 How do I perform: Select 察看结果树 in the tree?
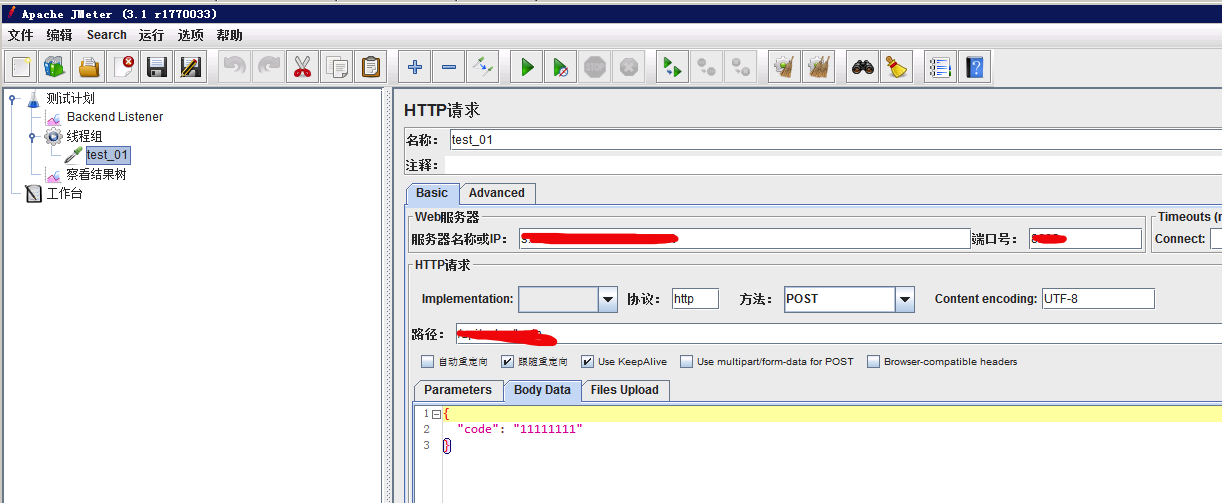[x=96, y=175]
